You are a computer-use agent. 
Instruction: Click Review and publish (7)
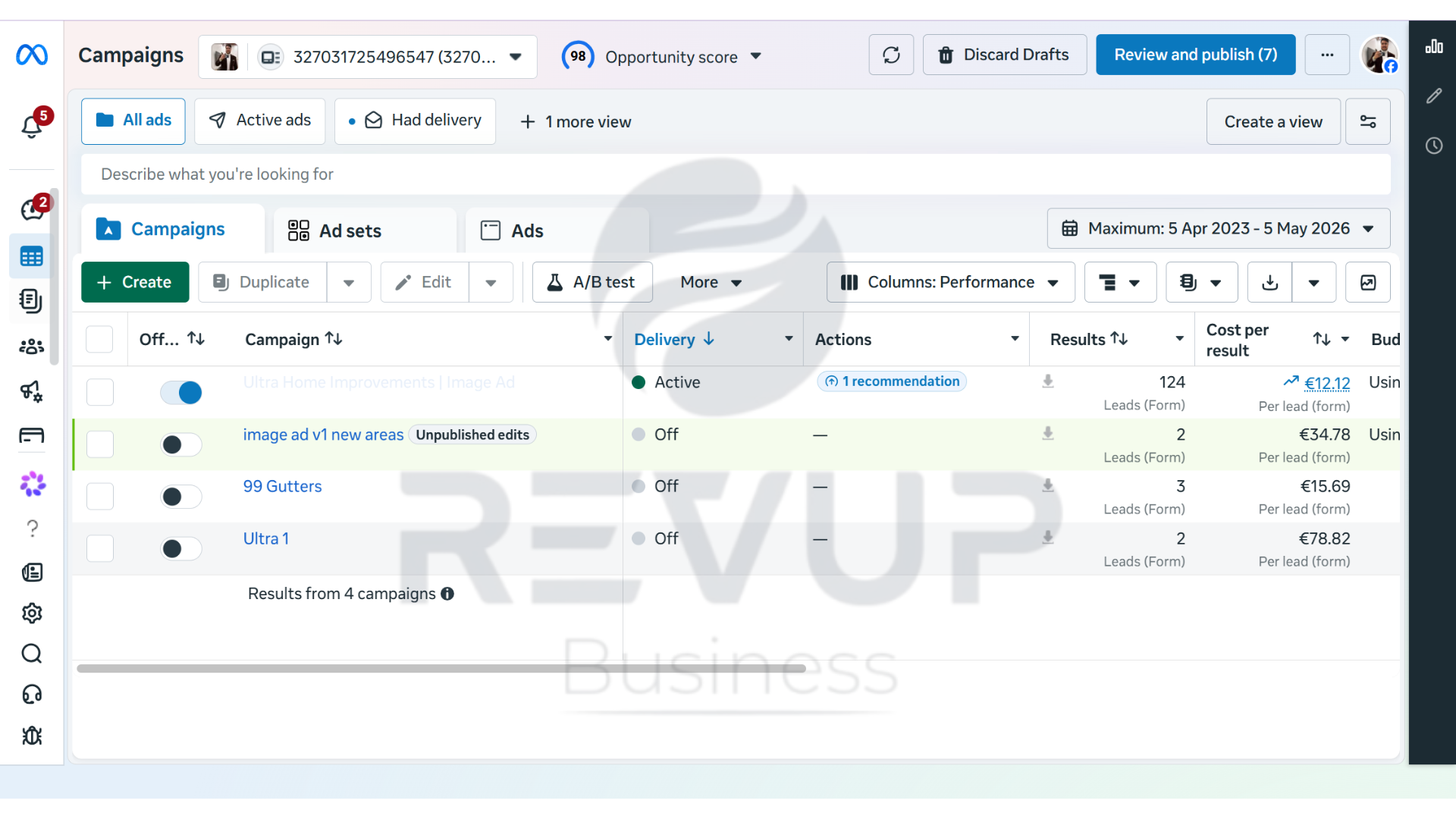tap(1196, 55)
